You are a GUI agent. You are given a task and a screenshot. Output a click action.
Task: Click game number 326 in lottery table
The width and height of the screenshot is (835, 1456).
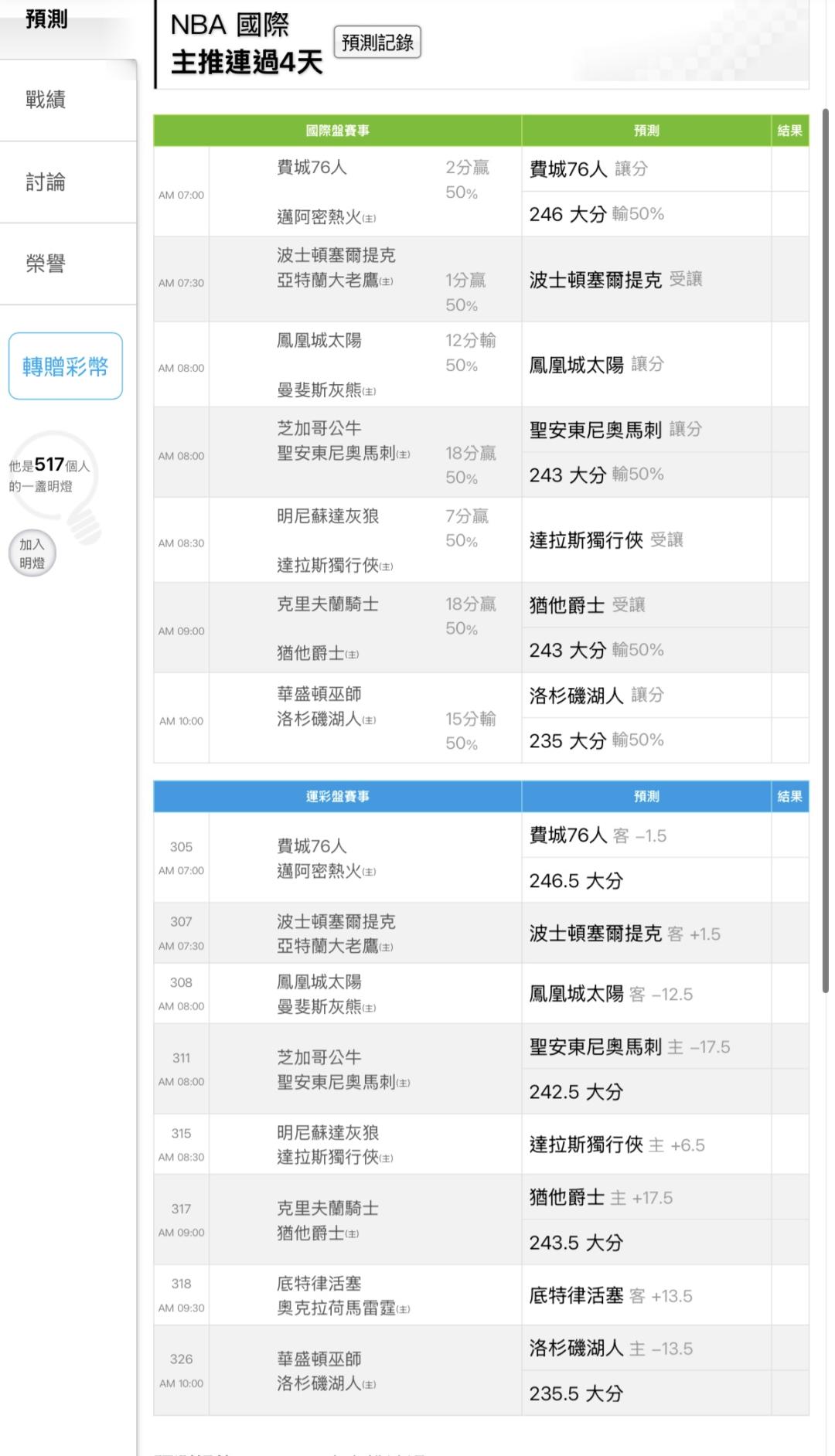click(x=181, y=1359)
